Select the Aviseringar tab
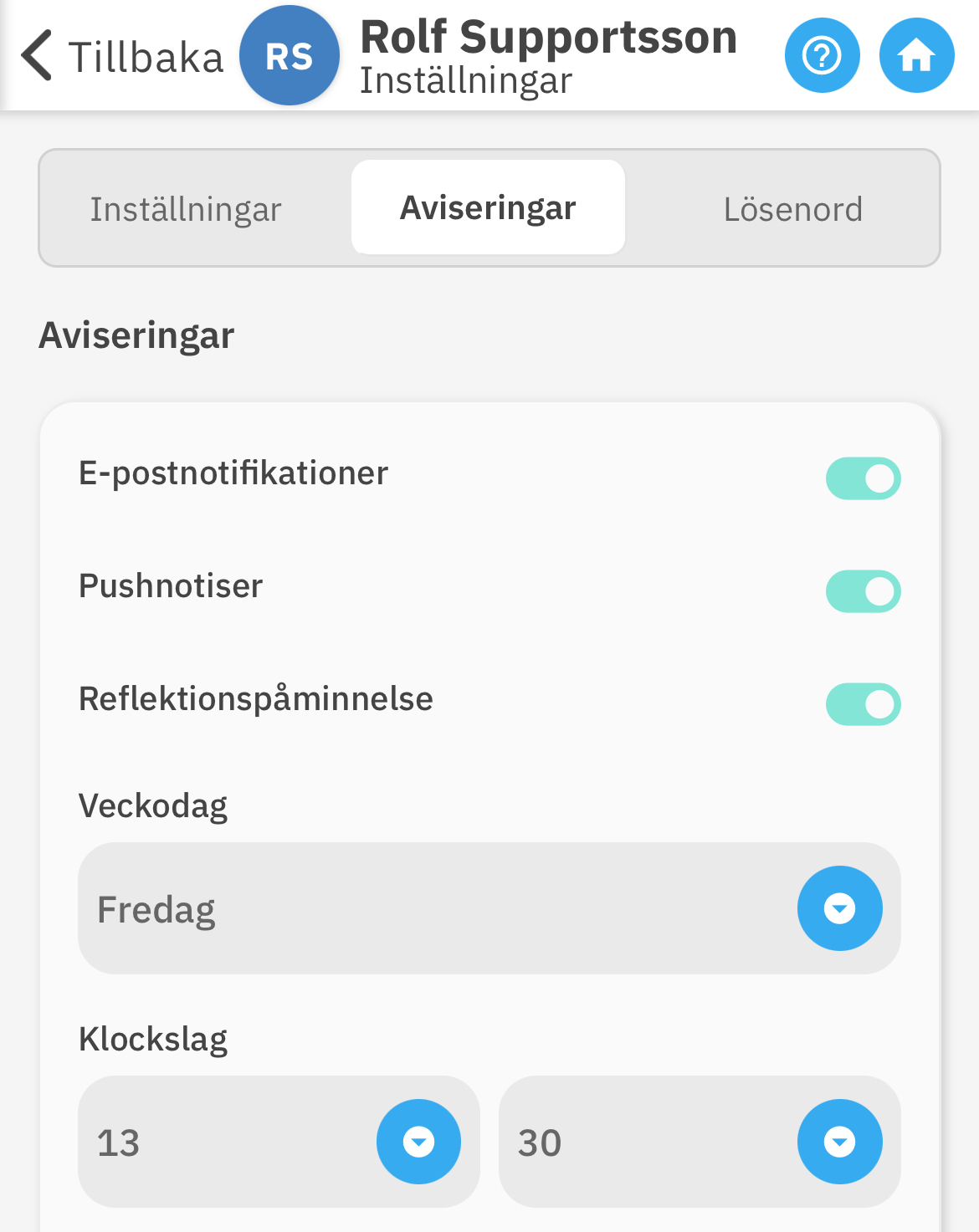The image size is (979, 1232). pos(488,207)
